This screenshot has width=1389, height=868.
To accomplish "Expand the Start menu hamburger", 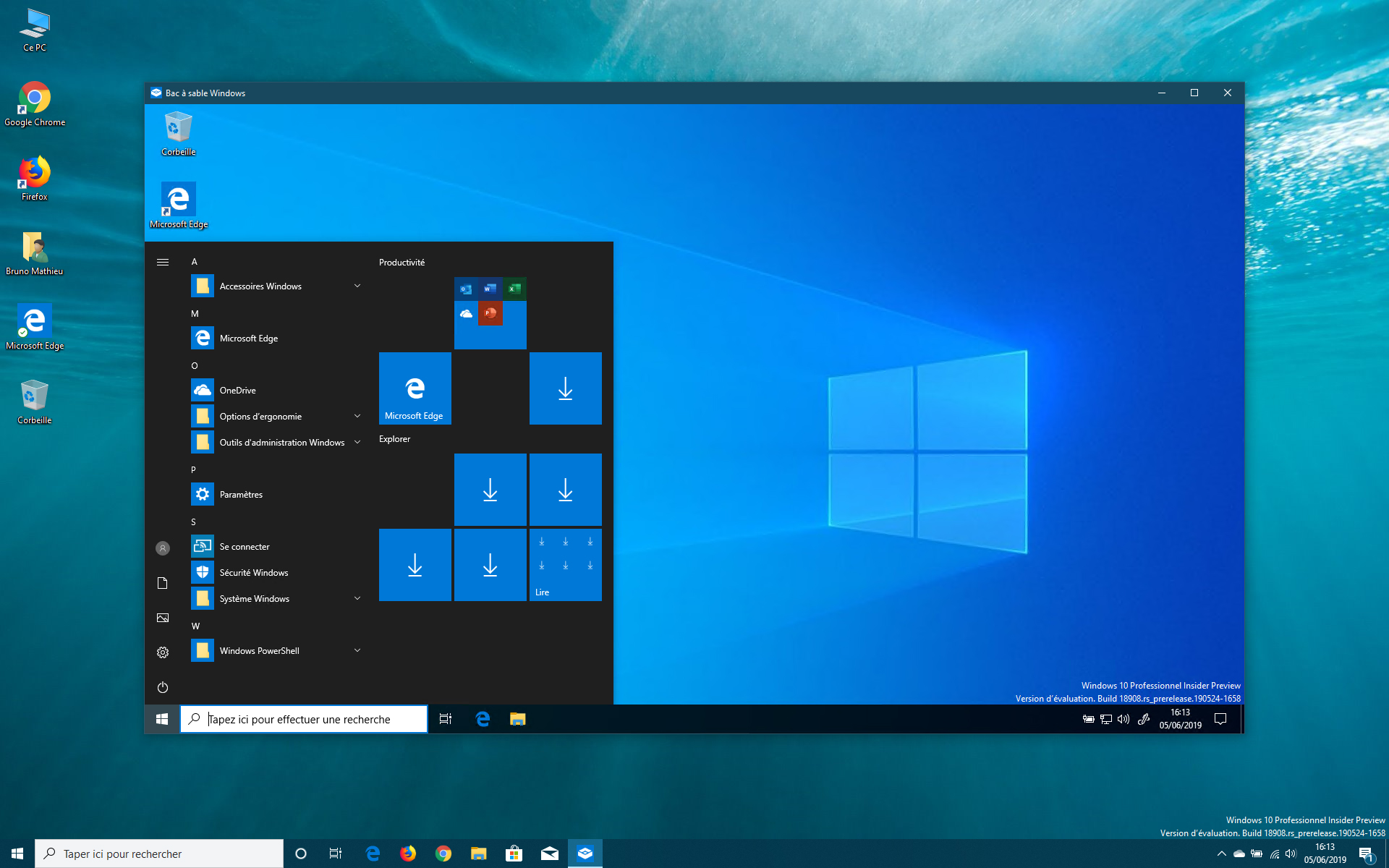I will click(163, 262).
